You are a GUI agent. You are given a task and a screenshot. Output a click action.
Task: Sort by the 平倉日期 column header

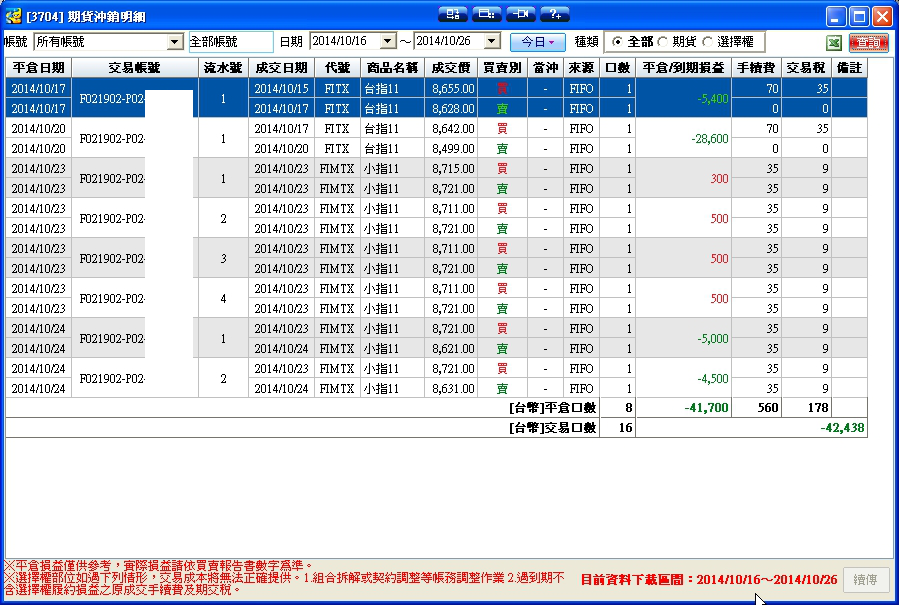click(38, 68)
